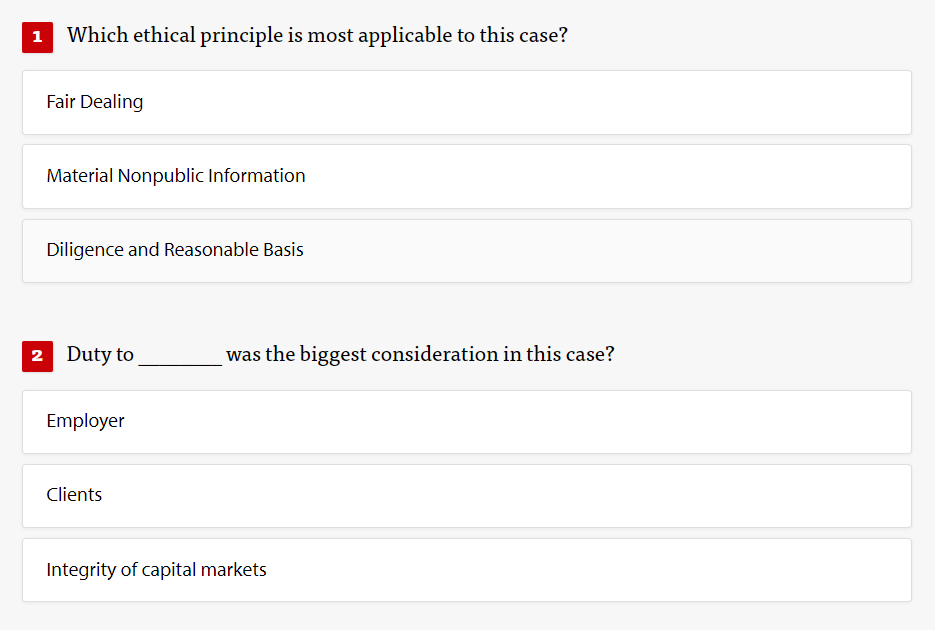Choose the Material Nonpublic Information option

(466, 176)
